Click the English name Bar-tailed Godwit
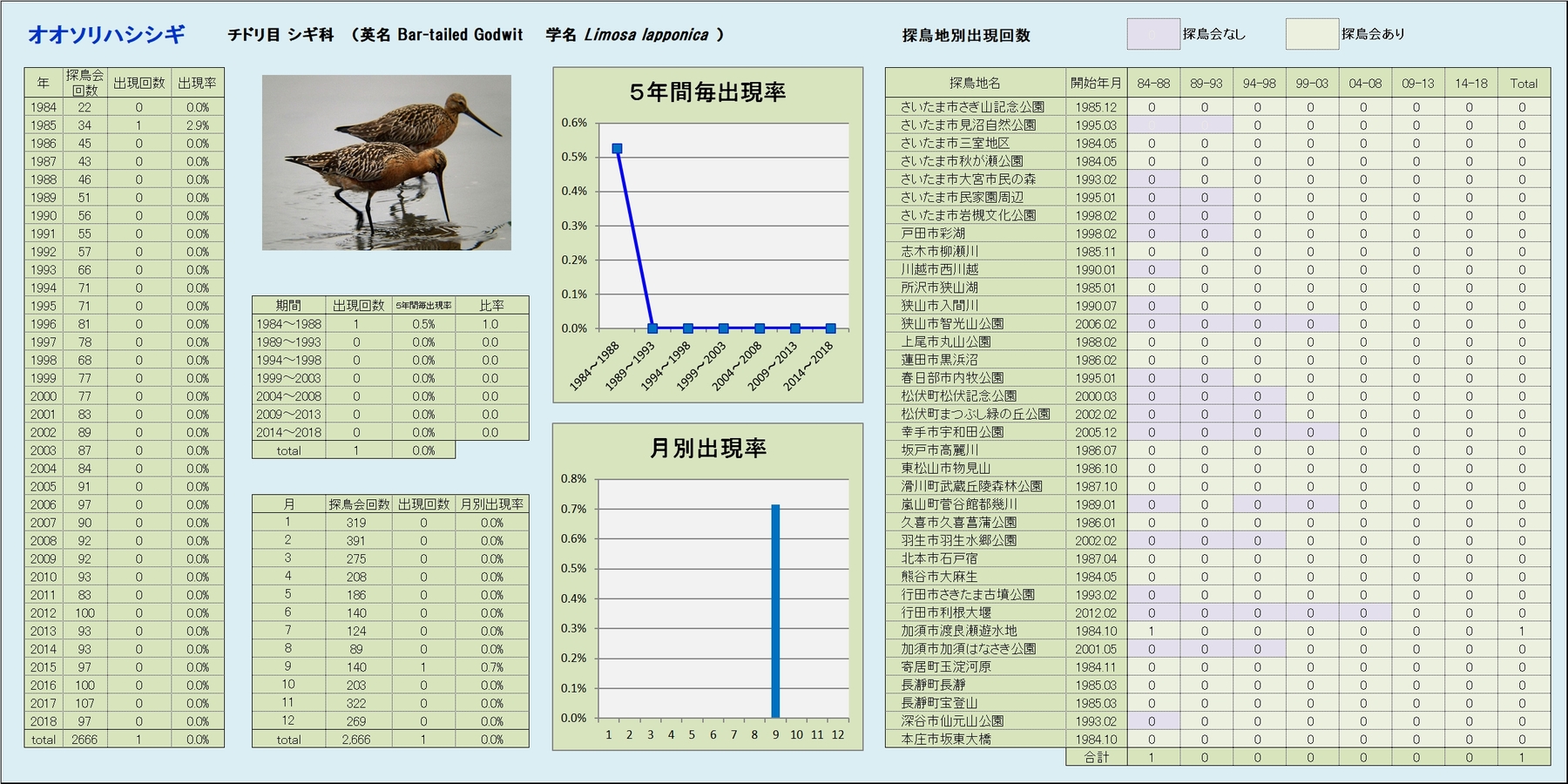This screenshot has height=784, width=1568. (460, 35)
